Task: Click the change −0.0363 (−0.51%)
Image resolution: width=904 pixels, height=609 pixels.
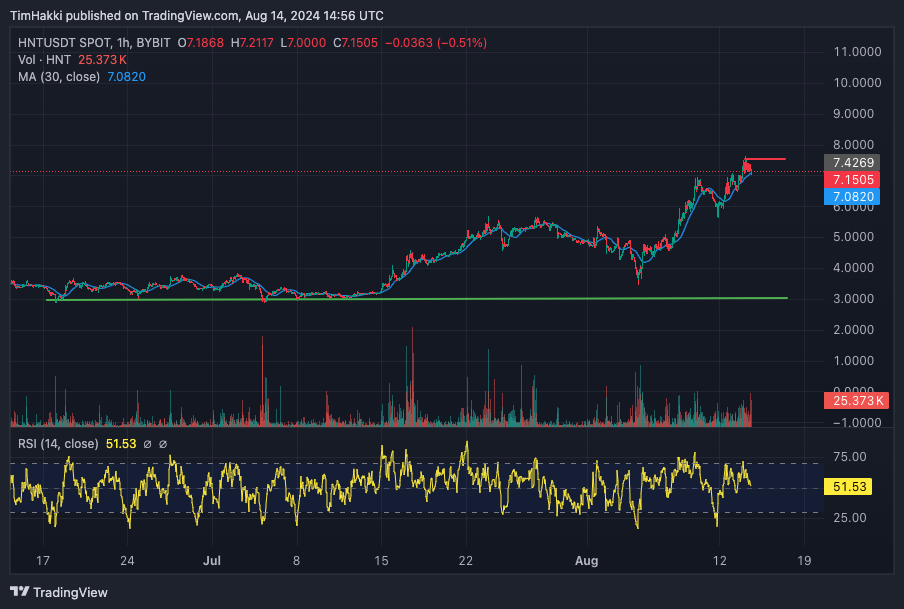Action: (436, 43)
